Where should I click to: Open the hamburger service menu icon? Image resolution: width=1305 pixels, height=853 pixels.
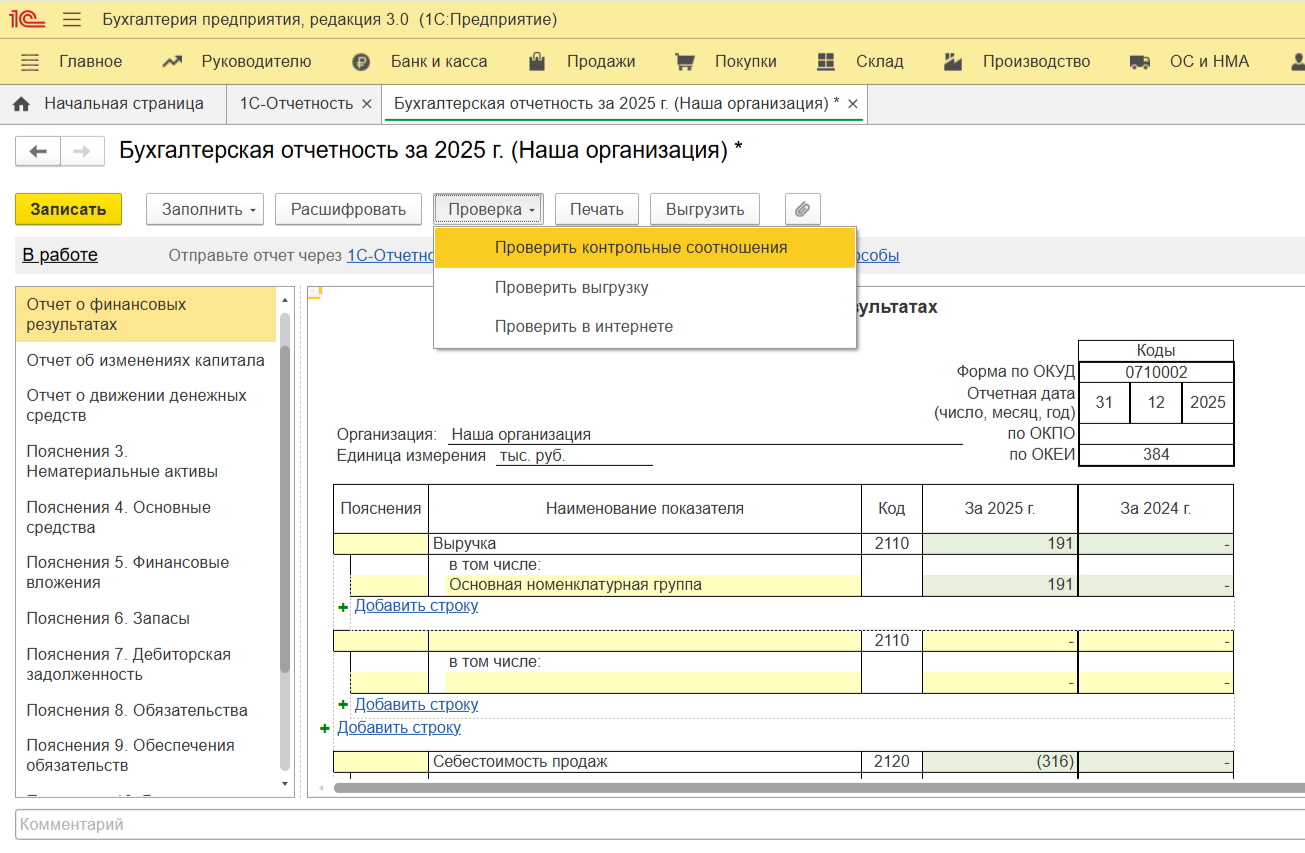pyautogui.click(x=72, y=20)
